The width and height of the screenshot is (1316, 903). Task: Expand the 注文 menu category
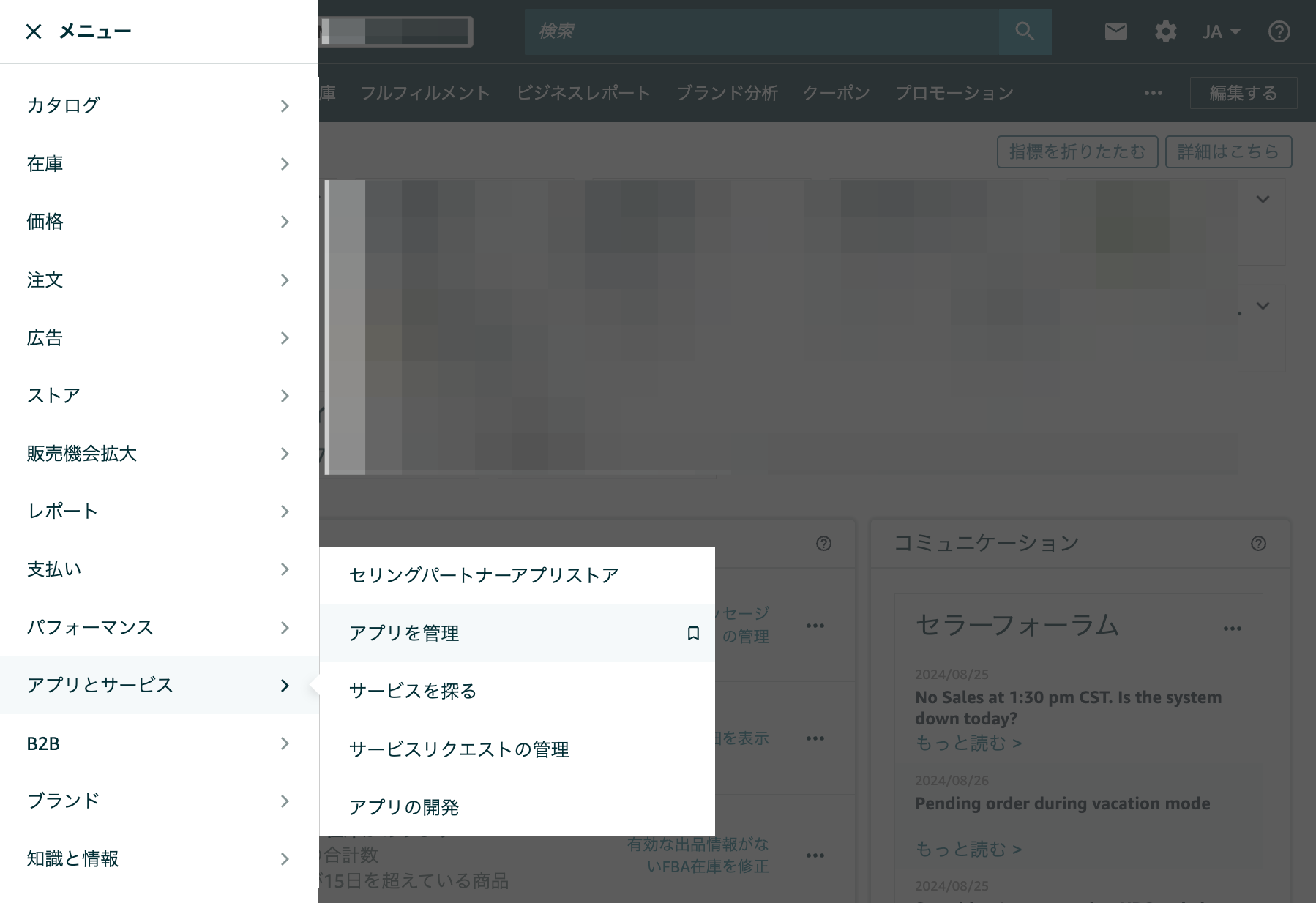pyautogui.click(x=159, y=280)
